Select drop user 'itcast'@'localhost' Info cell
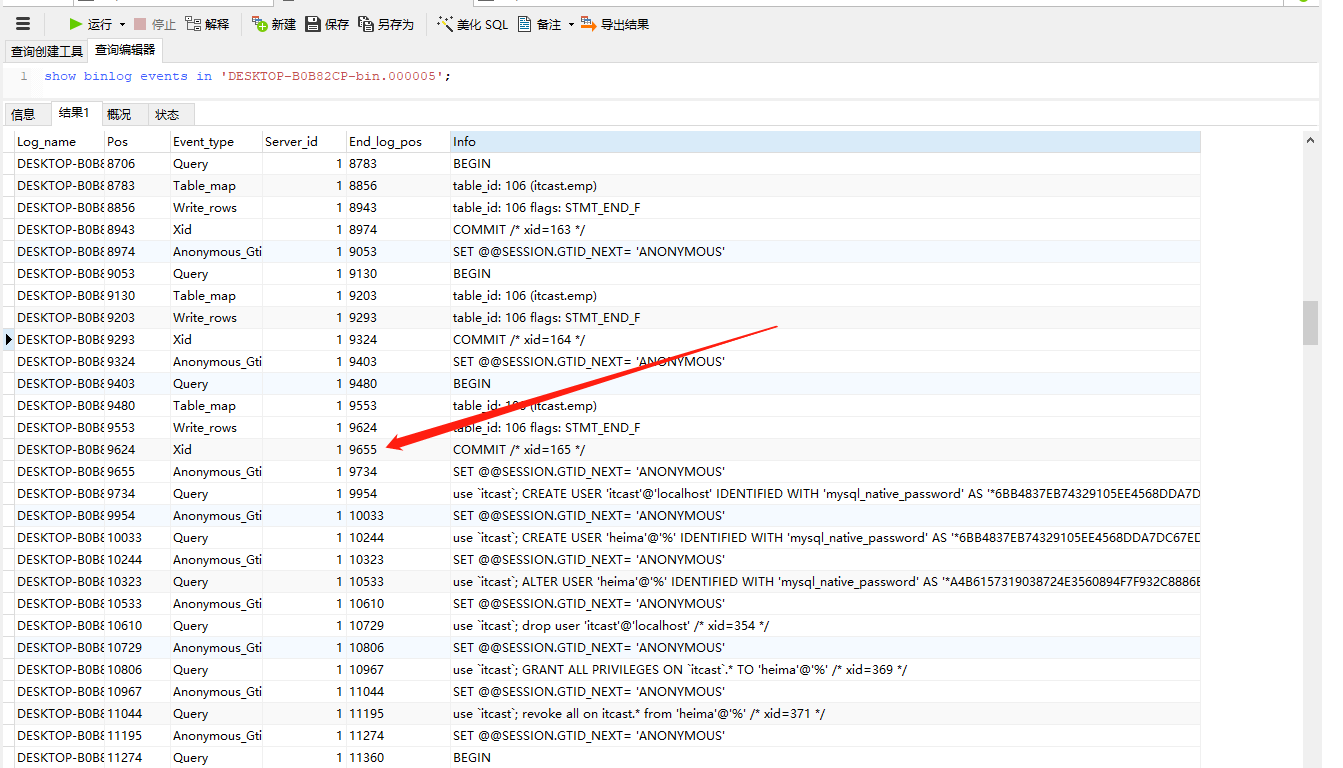The image size is (1343, 768). point(825,626)
